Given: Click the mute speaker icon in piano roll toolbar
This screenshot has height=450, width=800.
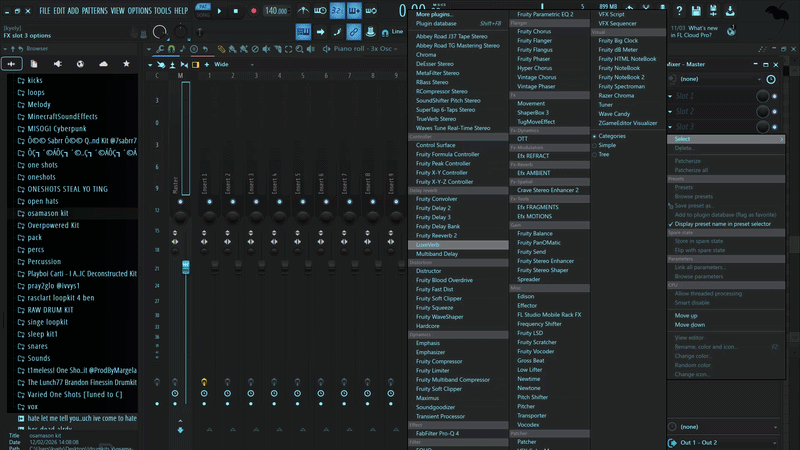Looking at the screenshot, I should (x=266, y=49).
